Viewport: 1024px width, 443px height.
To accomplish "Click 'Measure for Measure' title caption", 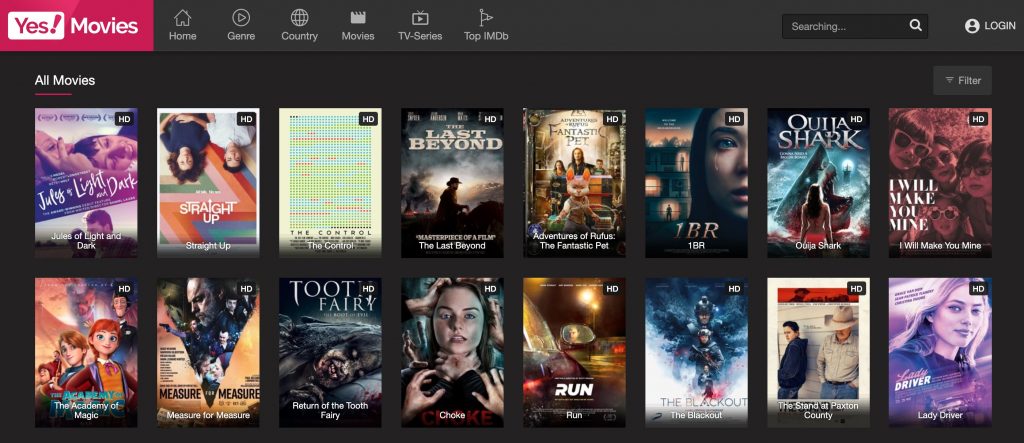I will coord(208,415).
